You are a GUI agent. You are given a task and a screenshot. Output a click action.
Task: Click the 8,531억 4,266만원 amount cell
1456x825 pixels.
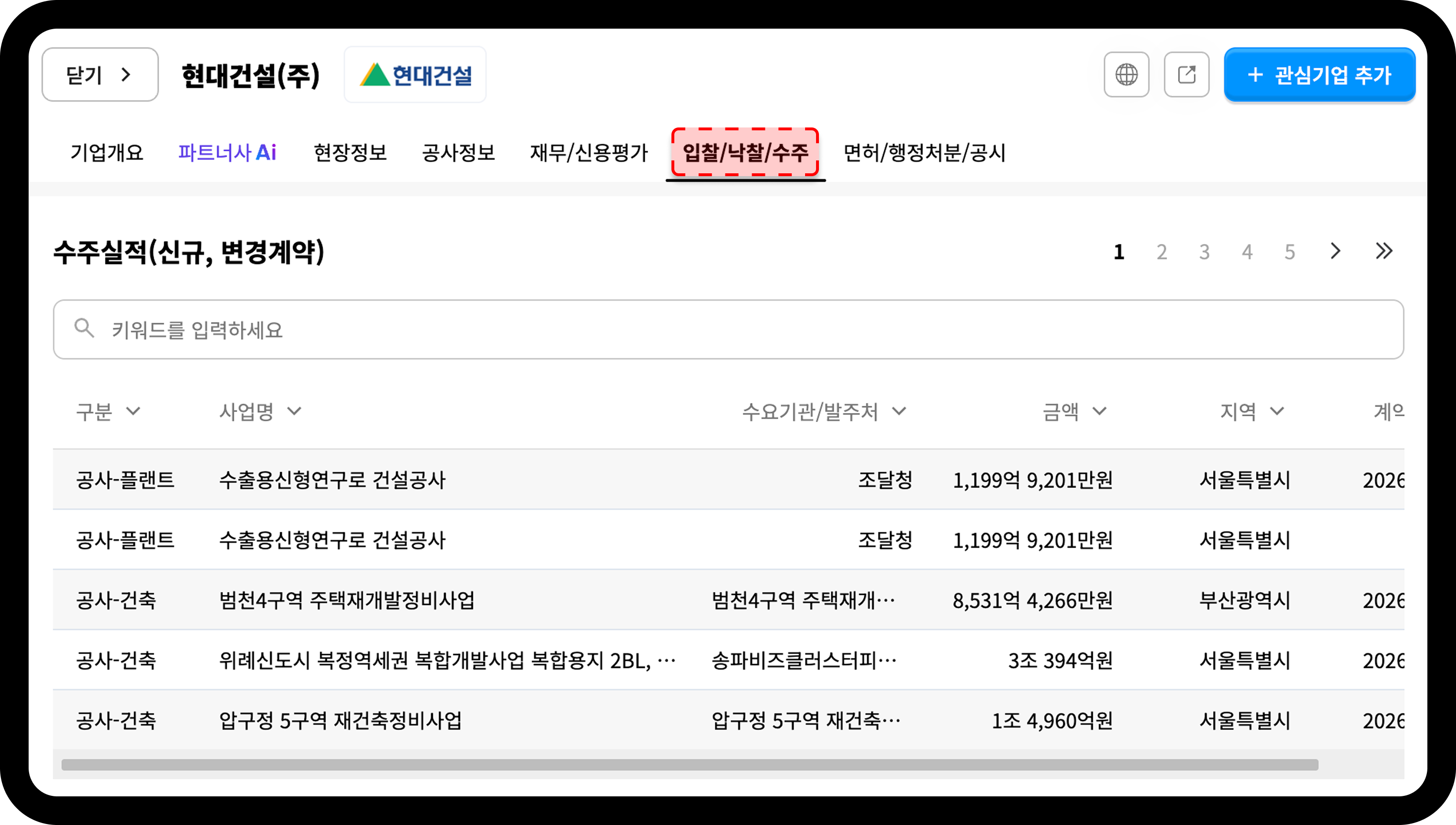1032,600
